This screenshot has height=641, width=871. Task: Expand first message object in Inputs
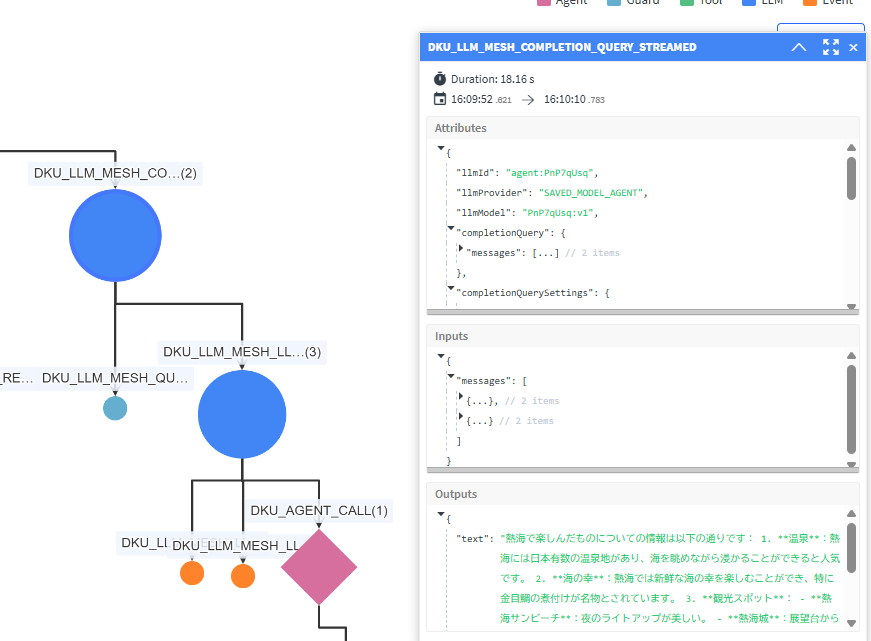coord(460,396)
